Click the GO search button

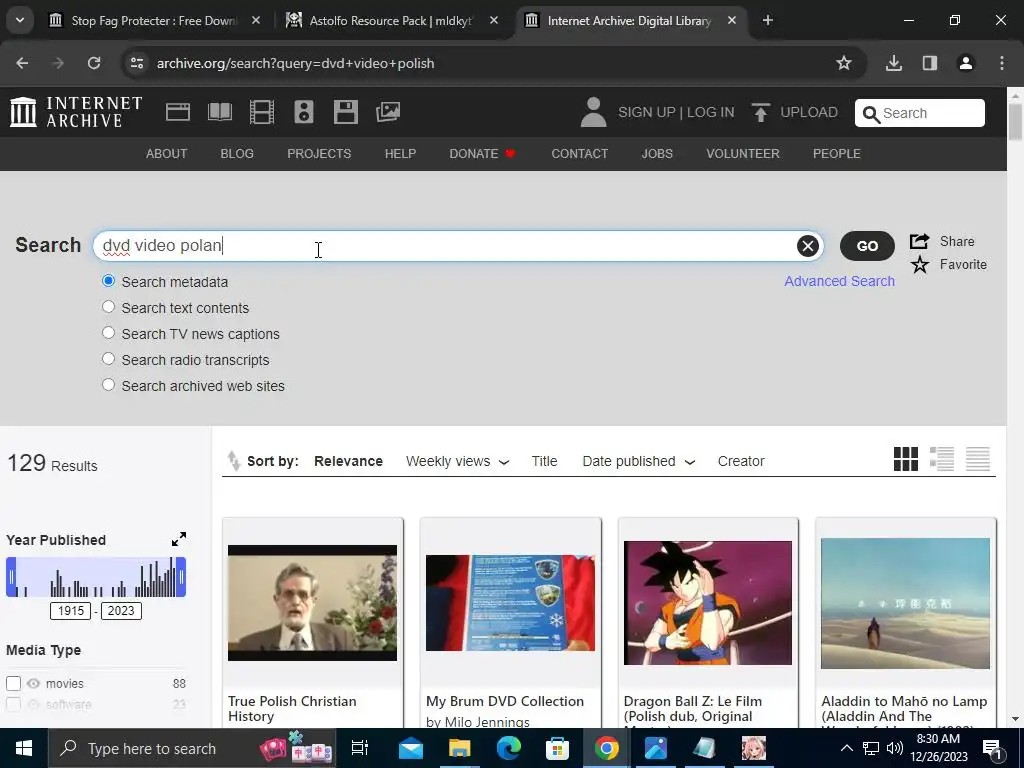[867, 246]
